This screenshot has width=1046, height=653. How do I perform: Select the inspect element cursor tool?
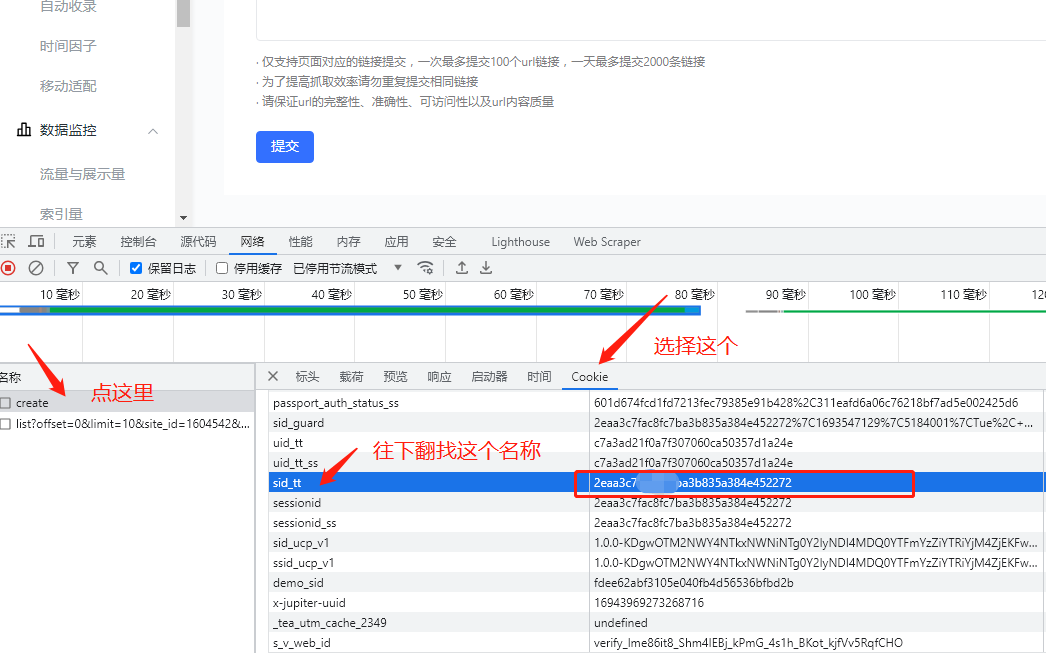(x=10, y=241)
